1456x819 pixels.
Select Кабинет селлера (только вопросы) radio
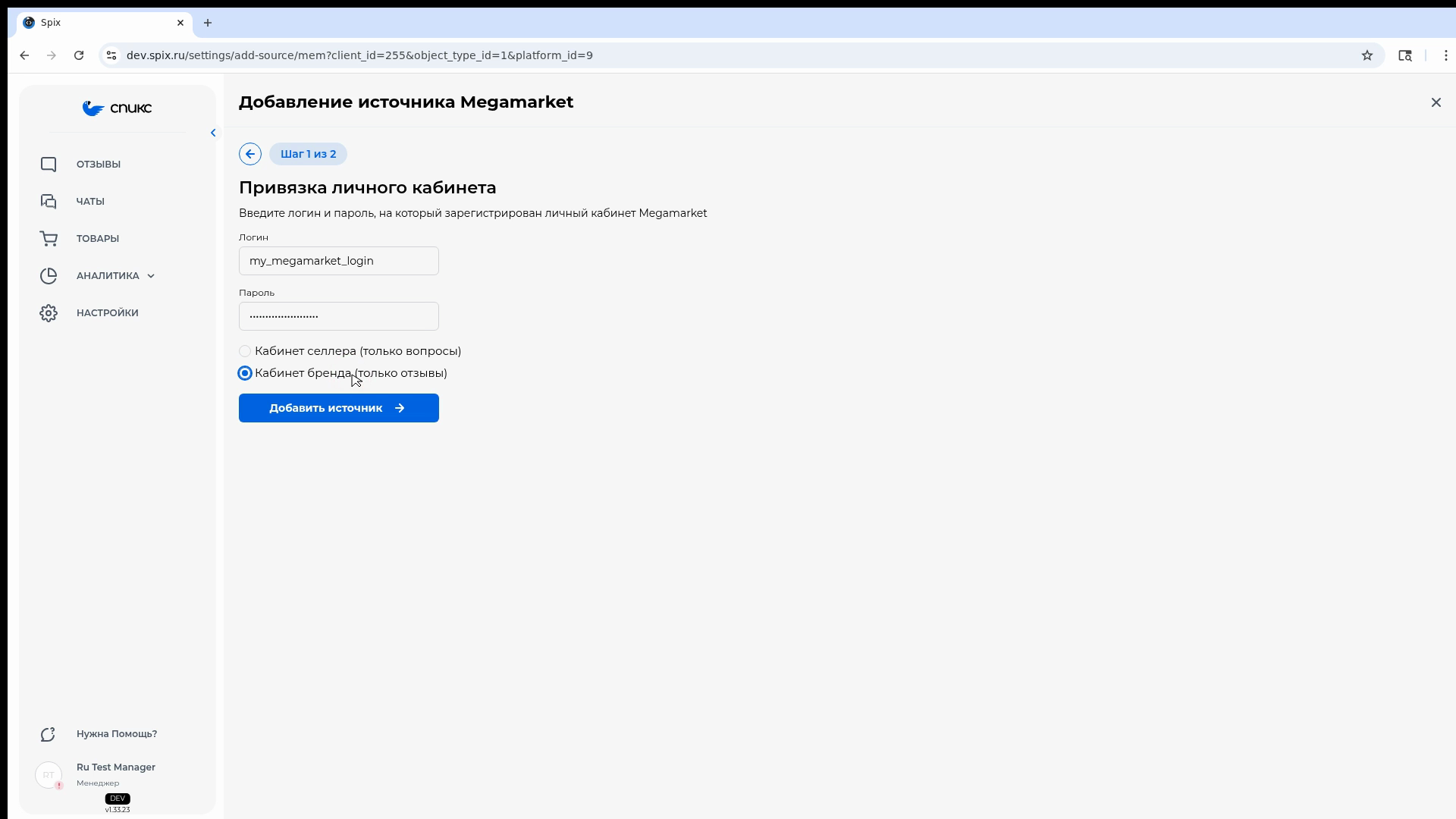click(x=245, y=351)
